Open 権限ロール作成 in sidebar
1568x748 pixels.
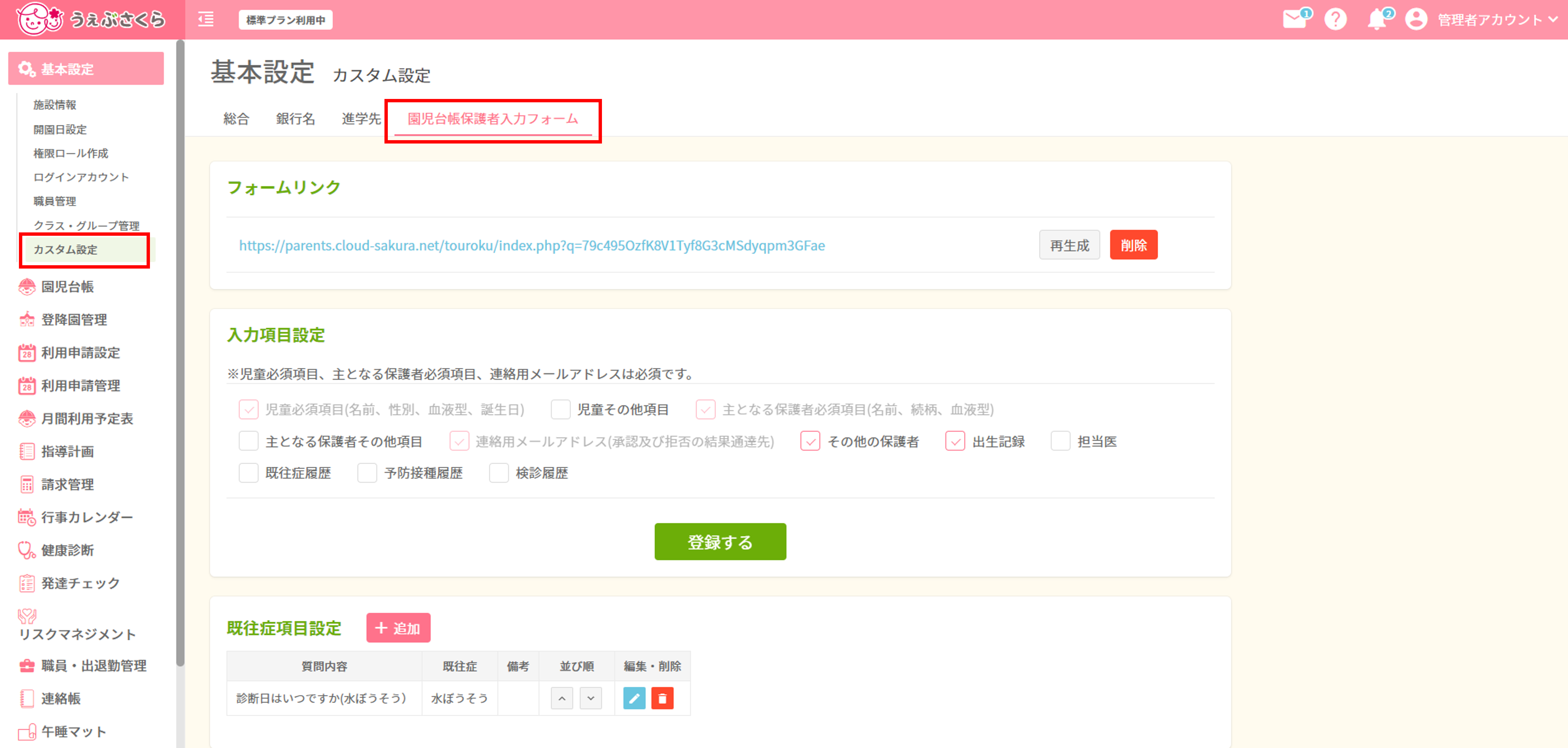[71, 153]
